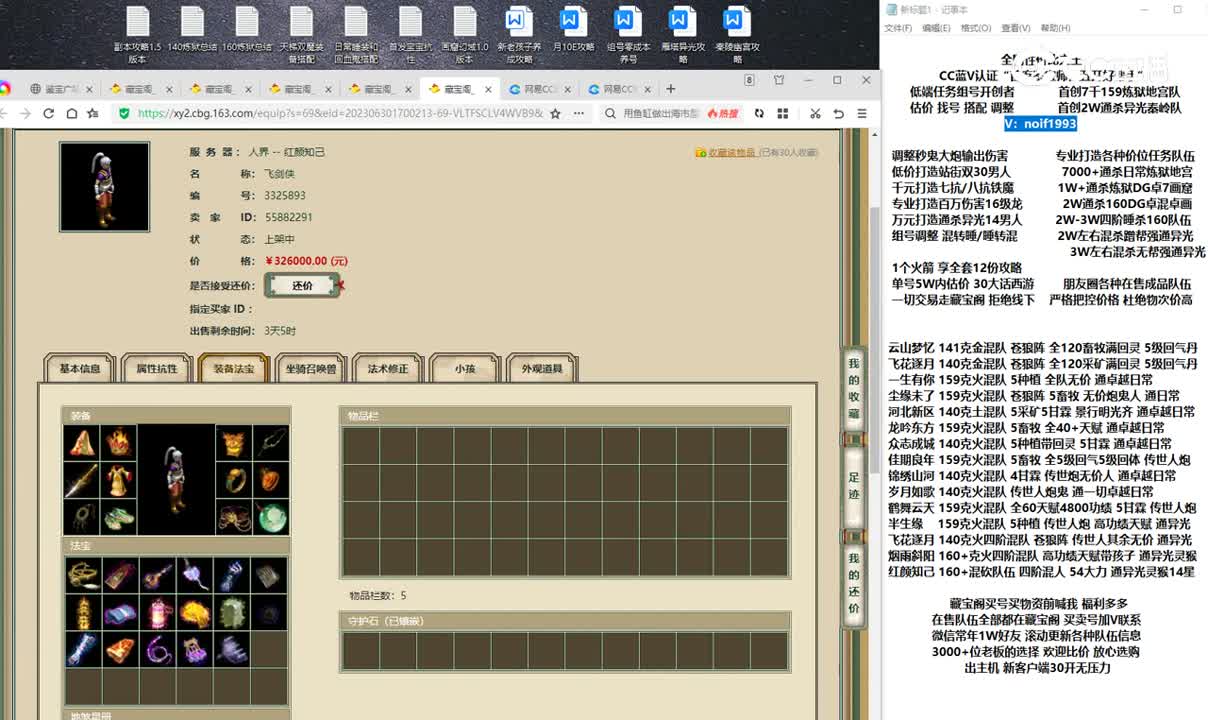Image resolution: width=1208 pixels, height=720 pixels.
Task: Open the 我的收藏 side tab
Action: [x=853, y=388]
